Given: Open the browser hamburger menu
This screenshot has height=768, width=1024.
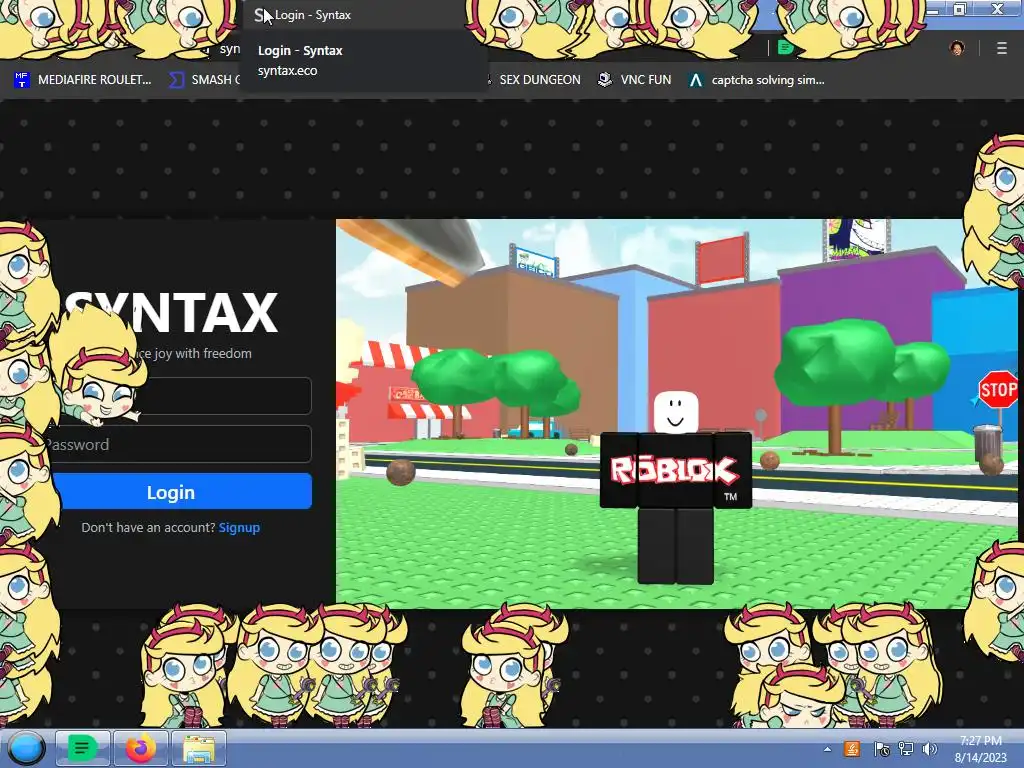Looking at the screenshot, I should click(1002, 48).
